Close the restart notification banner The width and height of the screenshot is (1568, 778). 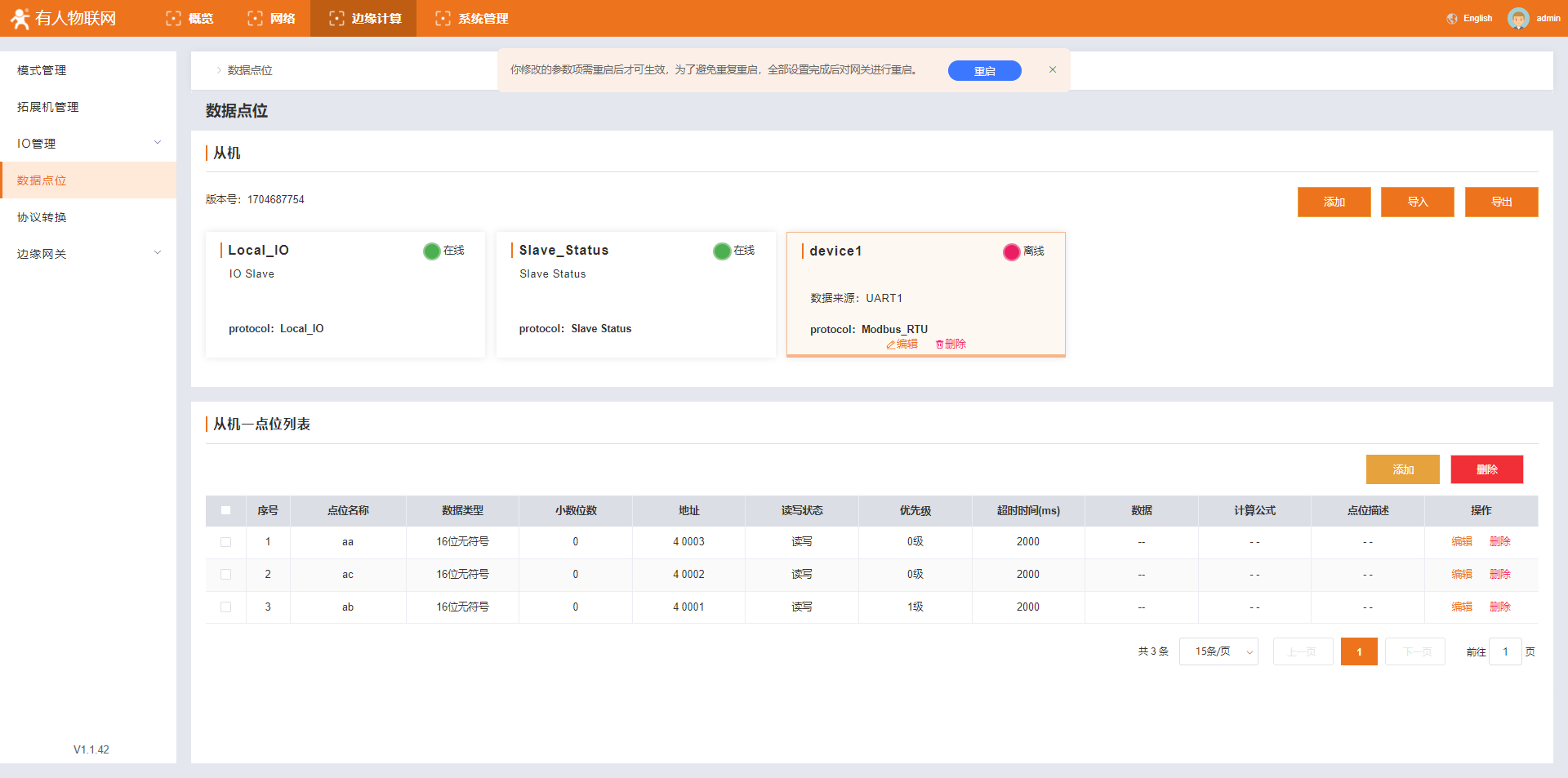click(1053, 70)
